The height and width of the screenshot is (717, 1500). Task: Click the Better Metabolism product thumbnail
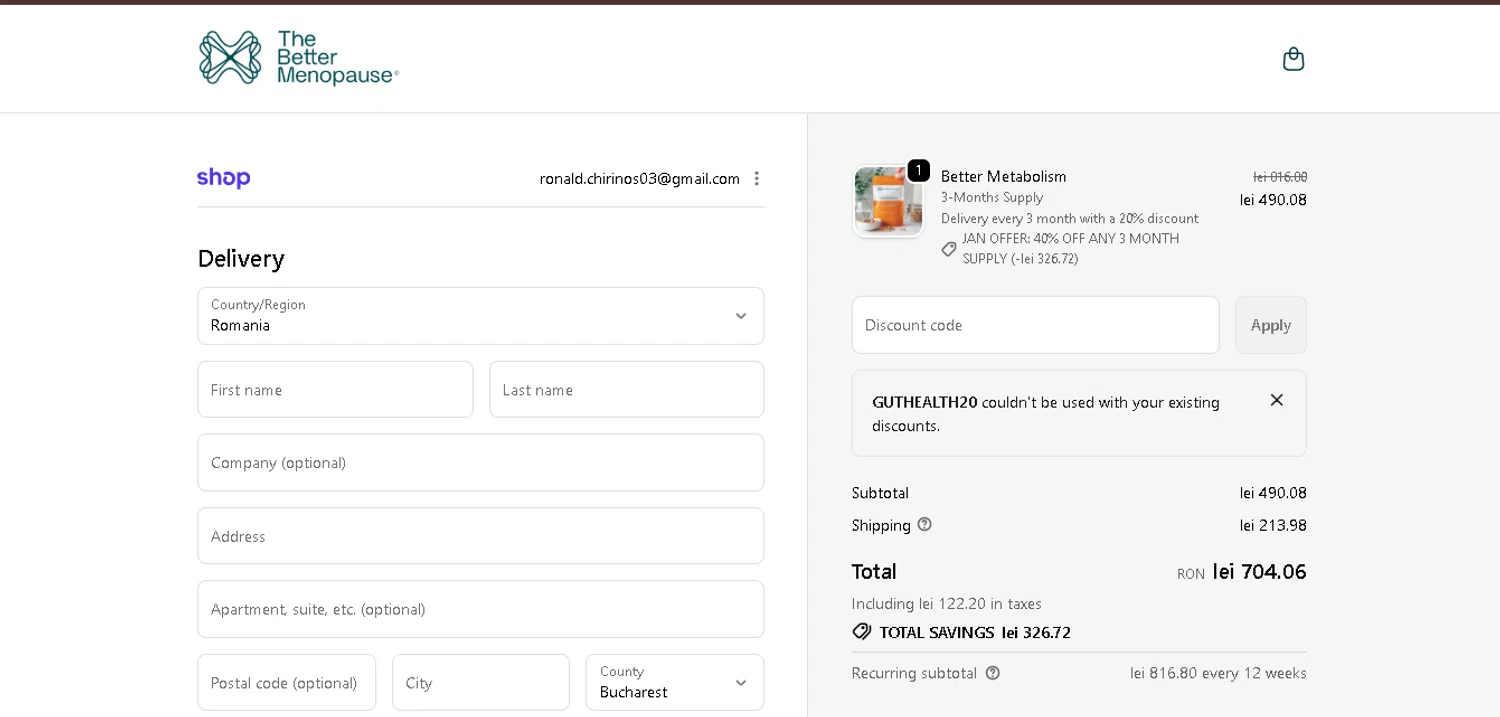click(x=888, y=201)
